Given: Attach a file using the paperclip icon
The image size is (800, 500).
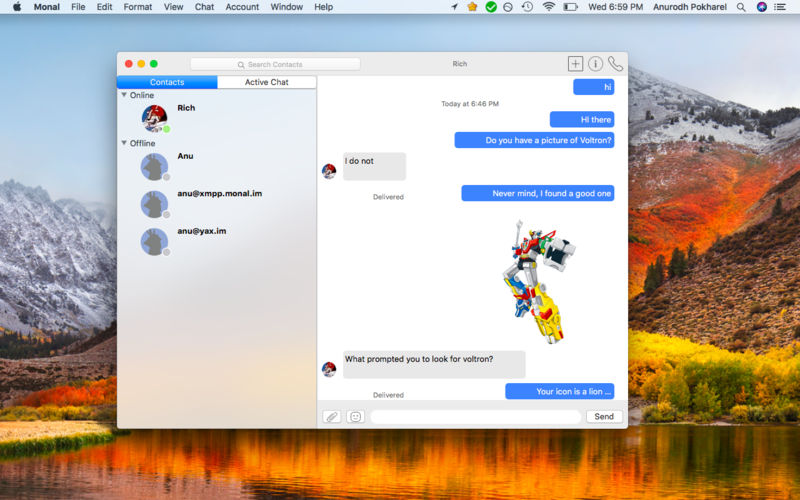Looking at the screenshot, I should 332,416.
